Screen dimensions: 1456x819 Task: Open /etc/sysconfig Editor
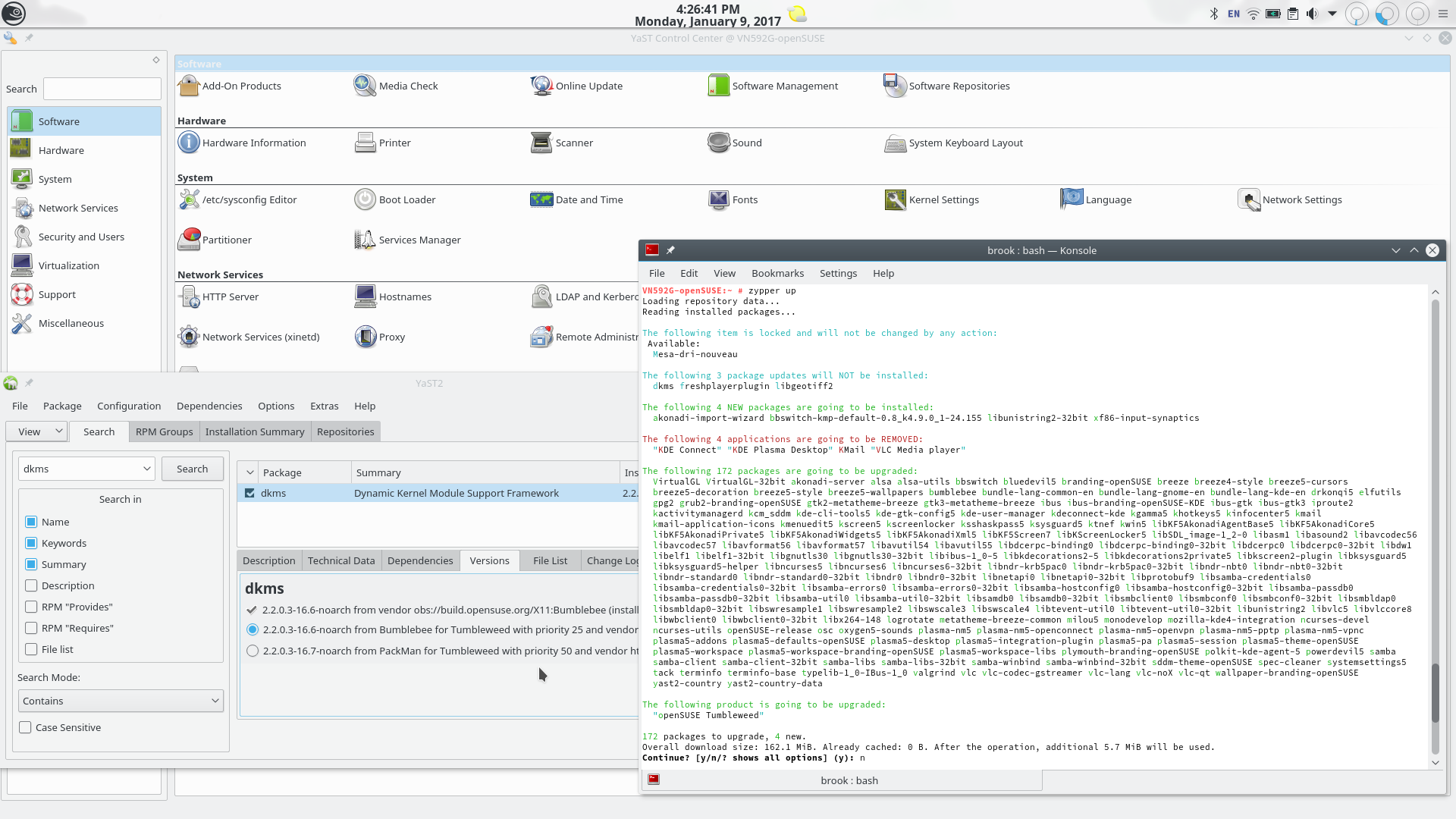237,199
